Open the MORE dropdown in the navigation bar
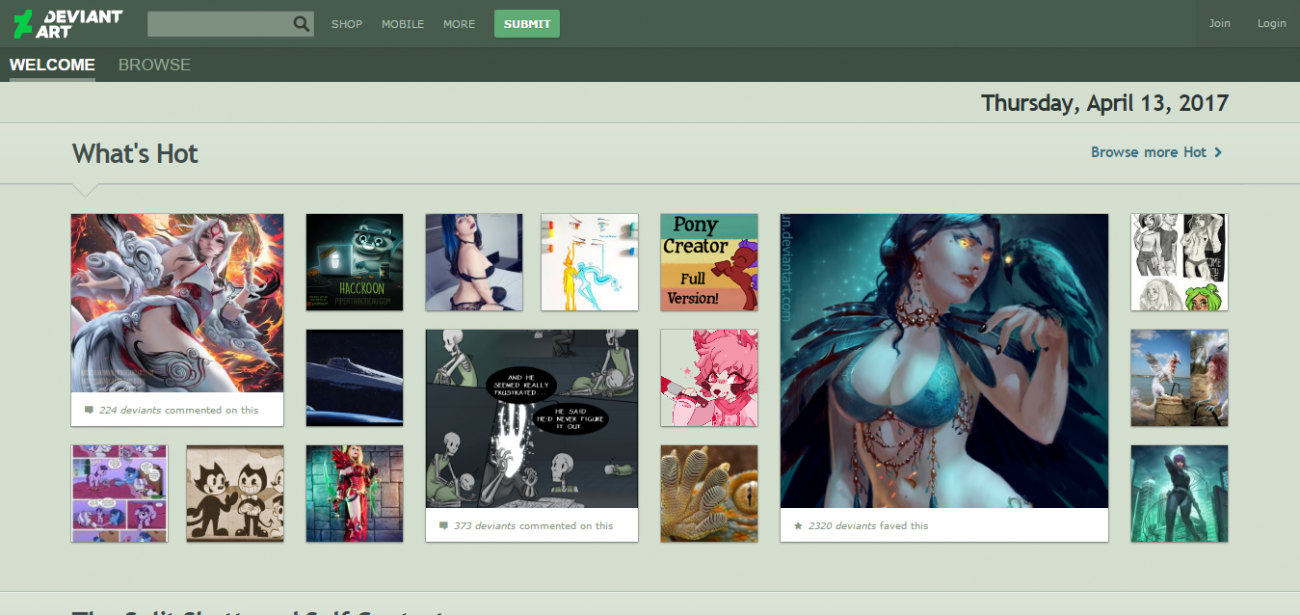Image resolution: width=1300 pixels, height=615 pixels. point(459,24)
